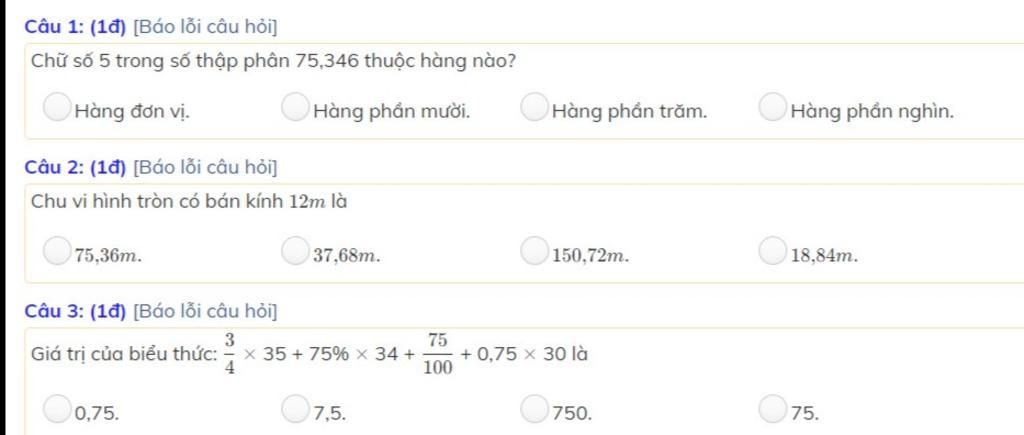
Task: Pick the 150,72m radio button
Action: 534,251
